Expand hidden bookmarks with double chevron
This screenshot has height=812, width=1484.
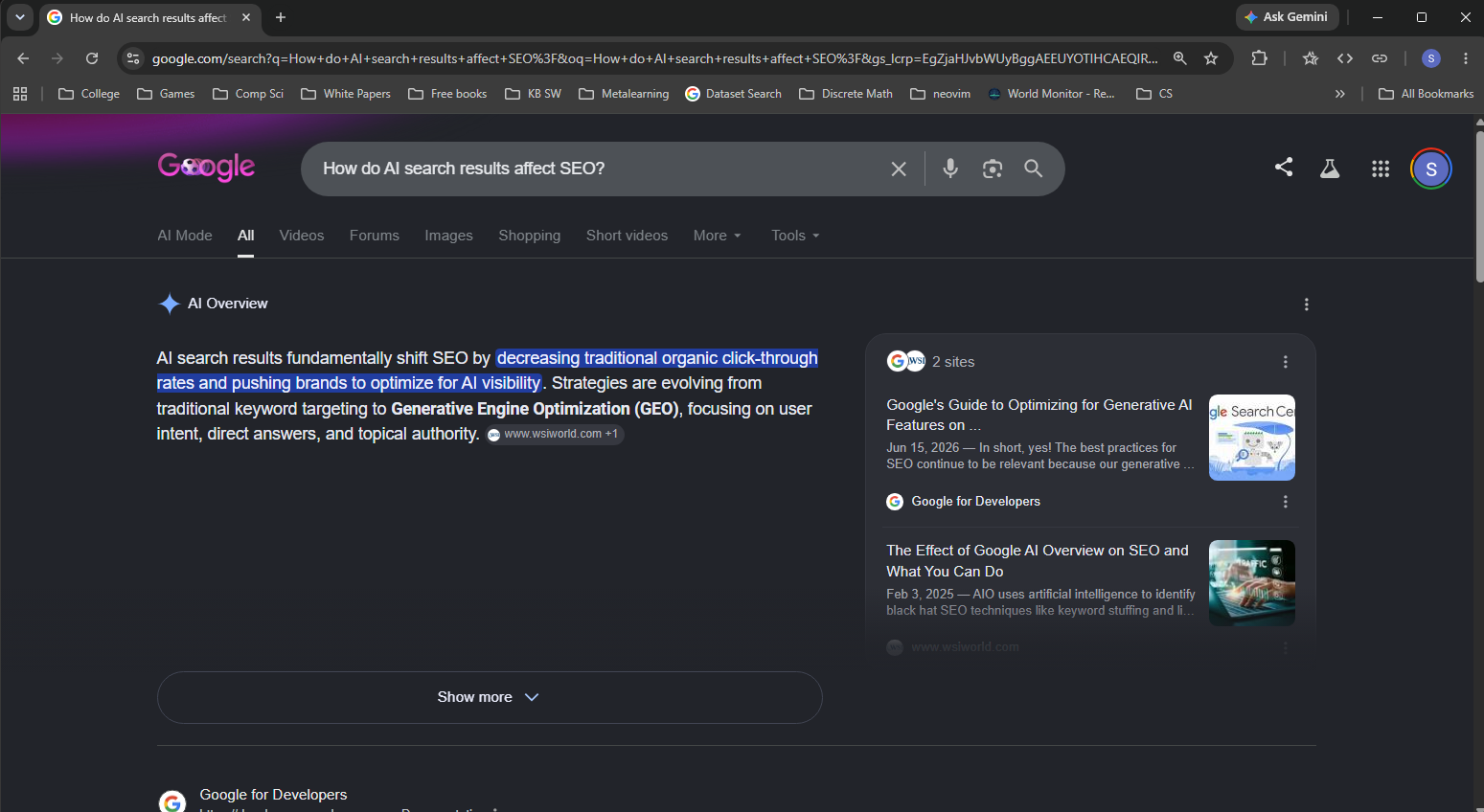pyautogui.click(x=1340, y=94)
